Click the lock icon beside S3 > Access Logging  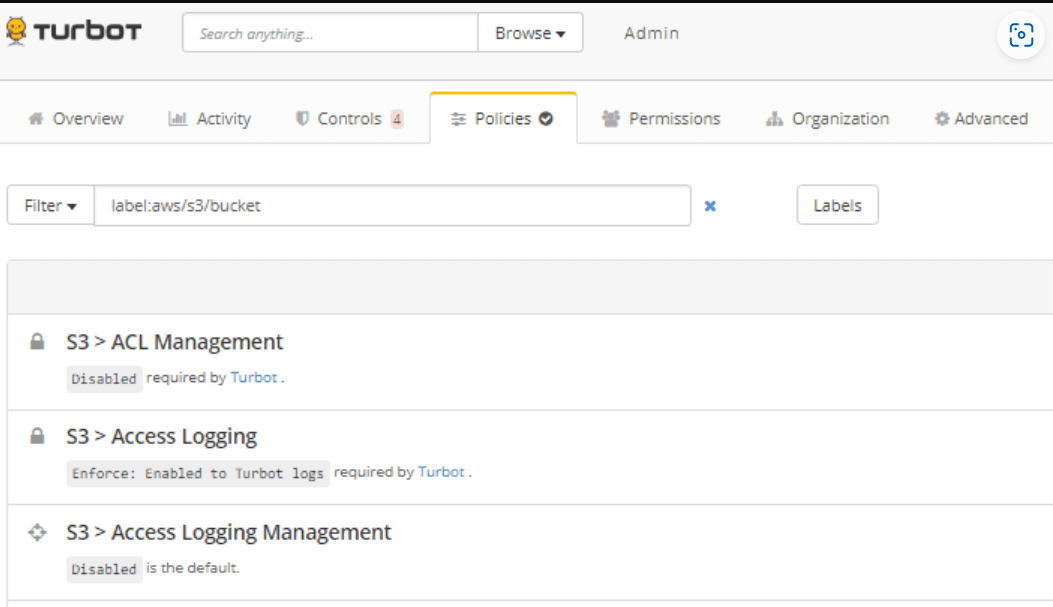click(x=37, y=436)
